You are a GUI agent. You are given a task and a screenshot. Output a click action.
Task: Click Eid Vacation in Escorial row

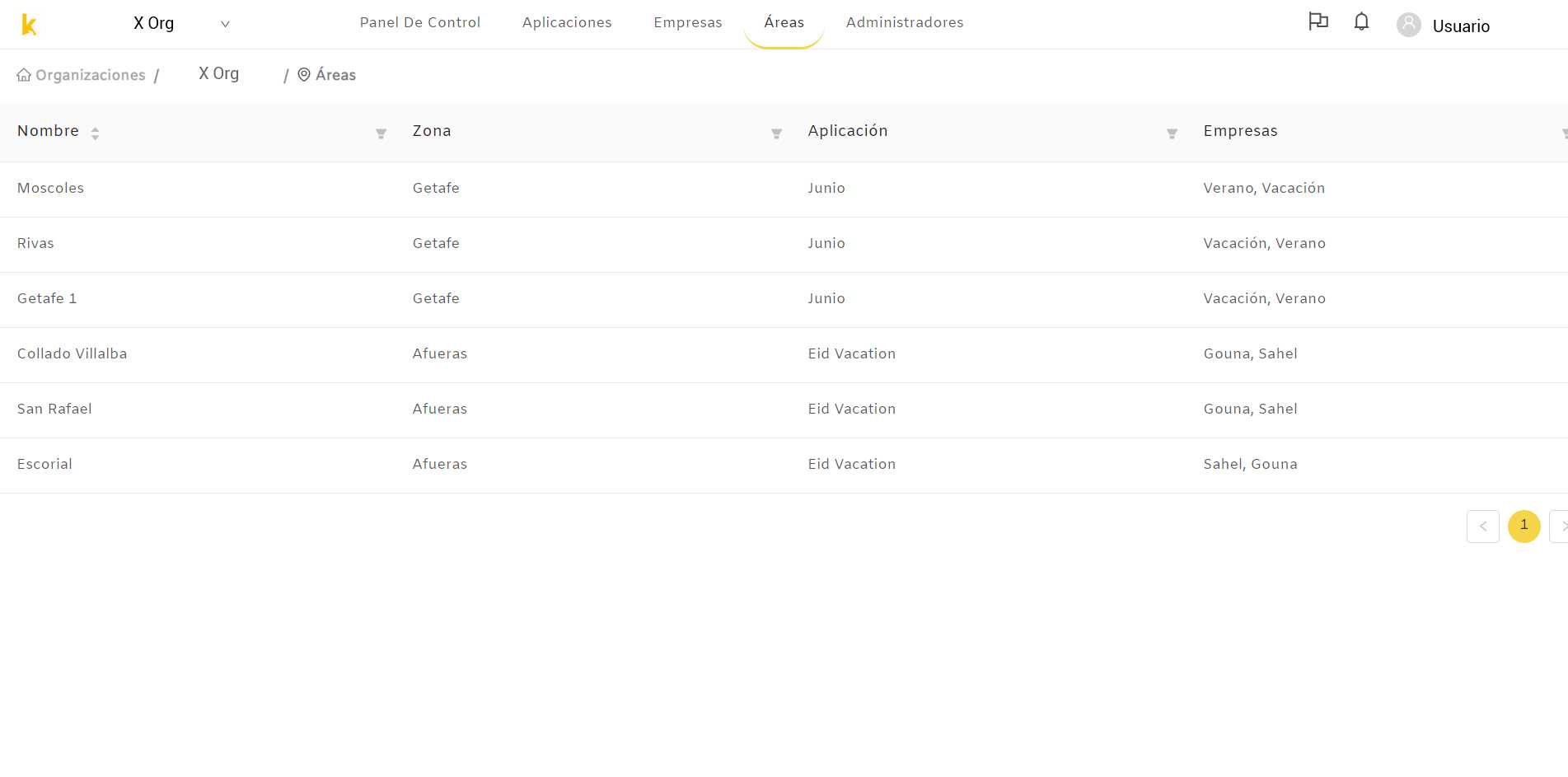(852, 464)
